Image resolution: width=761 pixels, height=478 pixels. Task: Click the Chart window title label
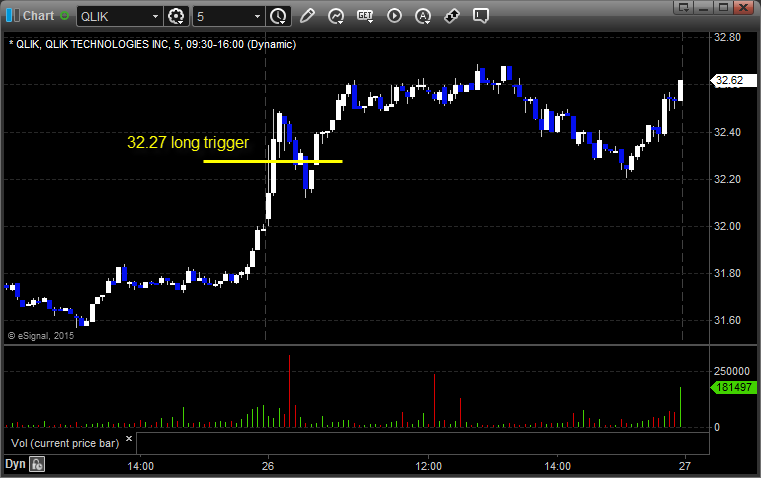[x=38, y=16]
